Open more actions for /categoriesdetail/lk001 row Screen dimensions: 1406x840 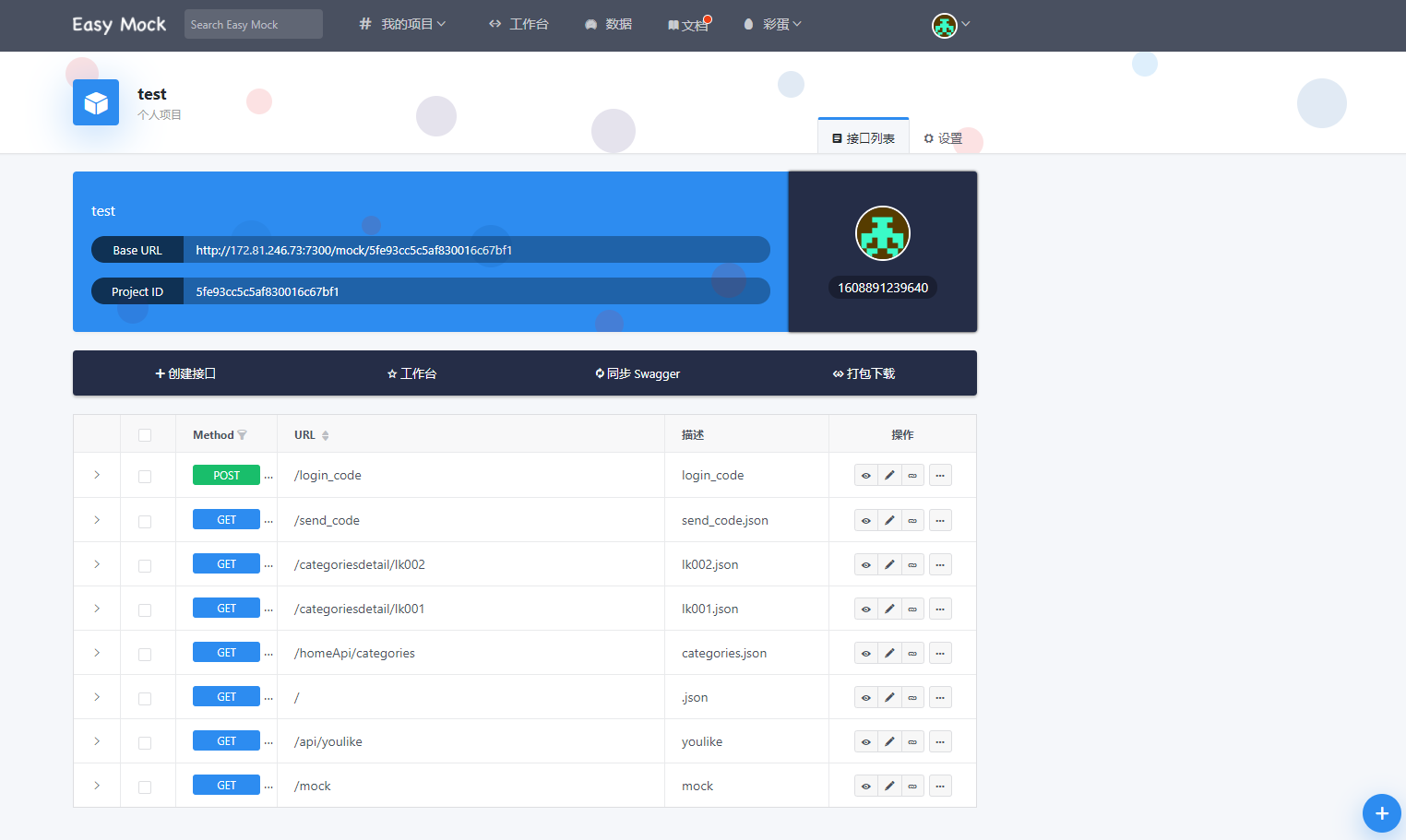click(940, 609)
